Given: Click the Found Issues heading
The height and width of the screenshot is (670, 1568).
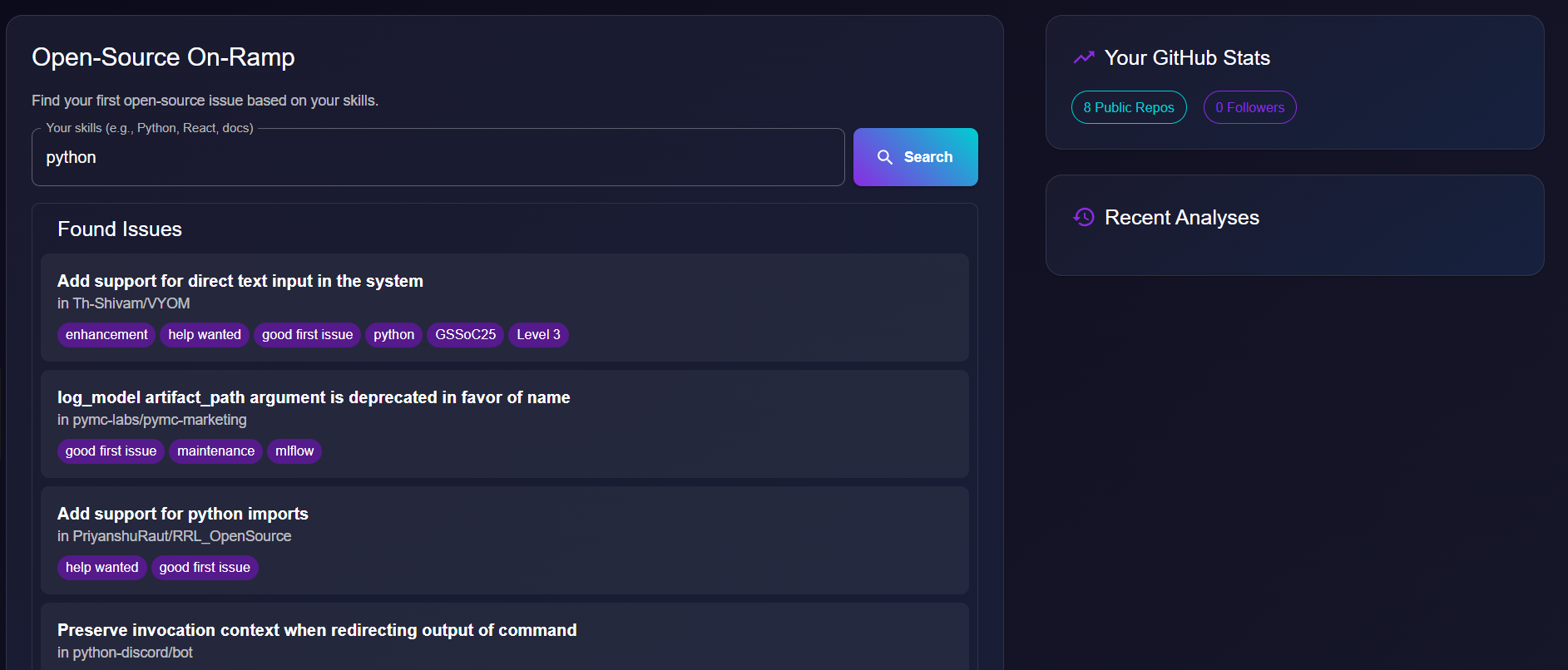Looking at the screenshot, I should (120, 229).
